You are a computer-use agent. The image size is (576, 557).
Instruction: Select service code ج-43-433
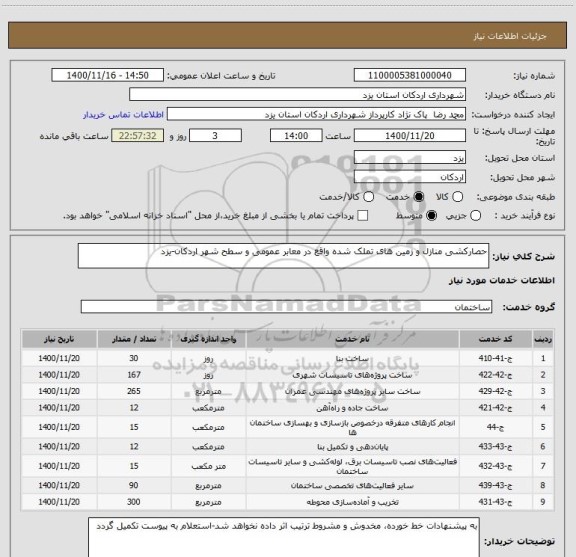[x=495, y=446]
